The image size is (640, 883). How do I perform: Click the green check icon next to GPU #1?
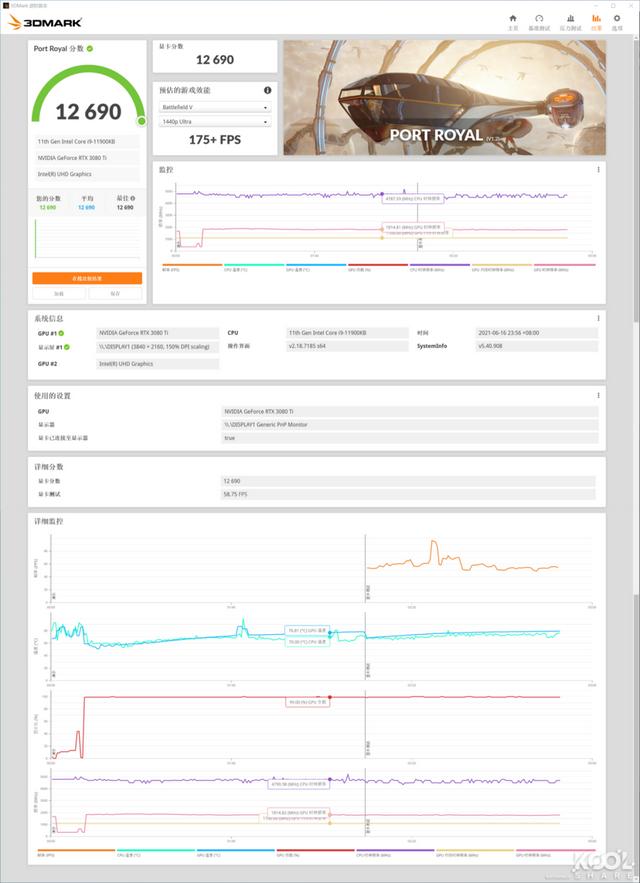click(x=61, y=333)
